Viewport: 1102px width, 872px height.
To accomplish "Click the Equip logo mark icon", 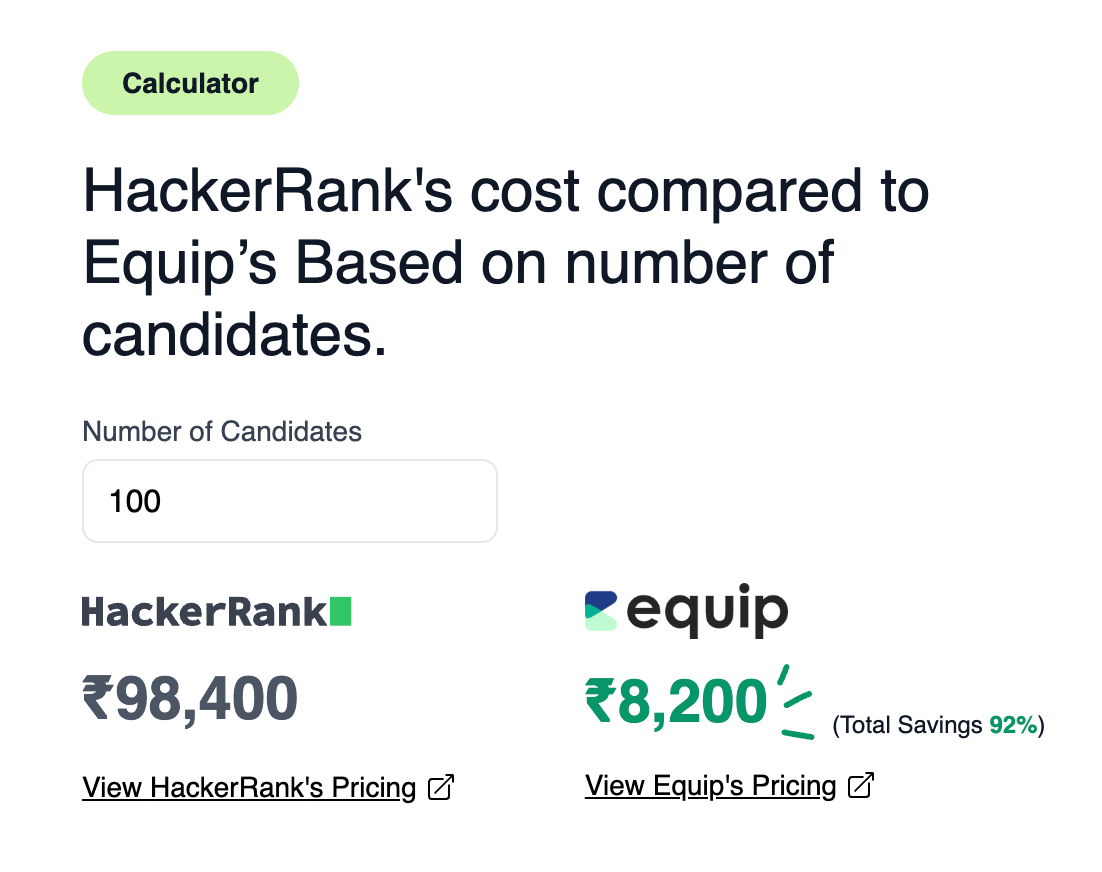I will tap(600, 610).
